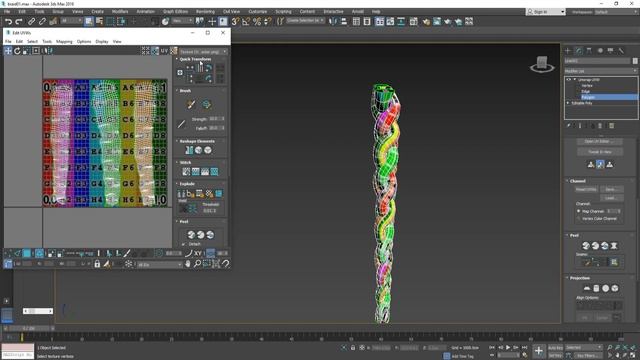
Task: Open the texture map dropdown in Edit UVWs
Action: [203, 52]
